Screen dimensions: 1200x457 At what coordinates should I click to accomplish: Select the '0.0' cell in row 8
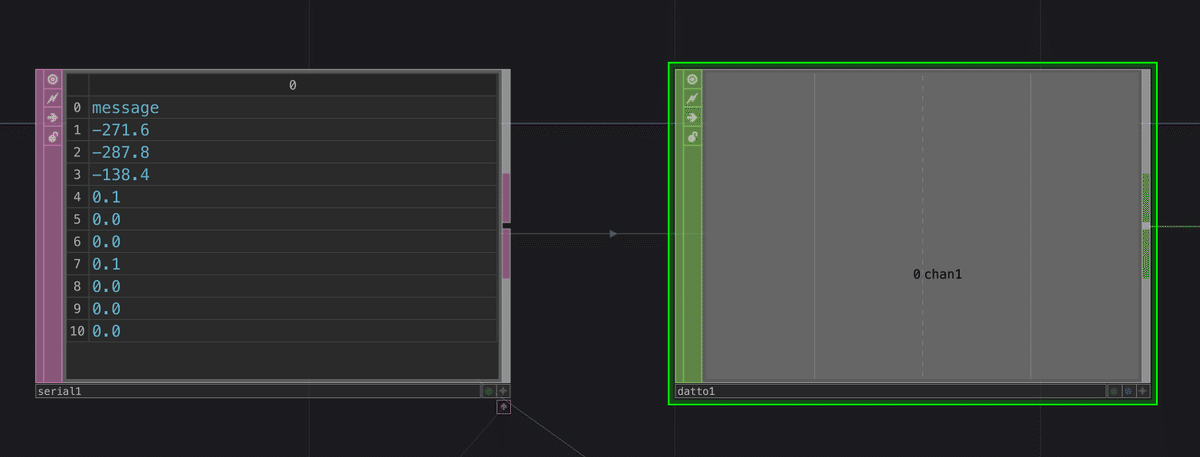pos(293,286)
